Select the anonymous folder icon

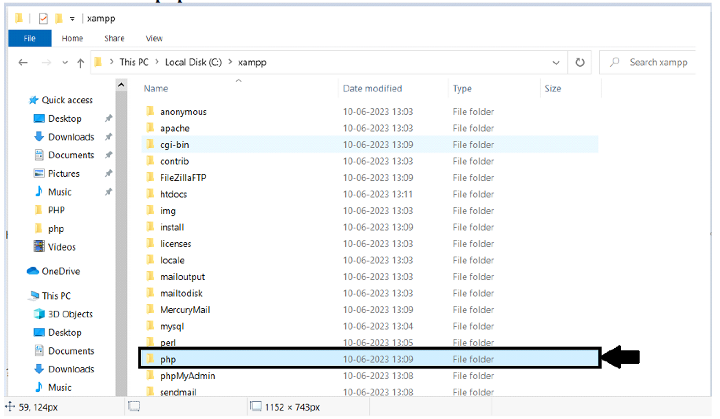[150, 111]
